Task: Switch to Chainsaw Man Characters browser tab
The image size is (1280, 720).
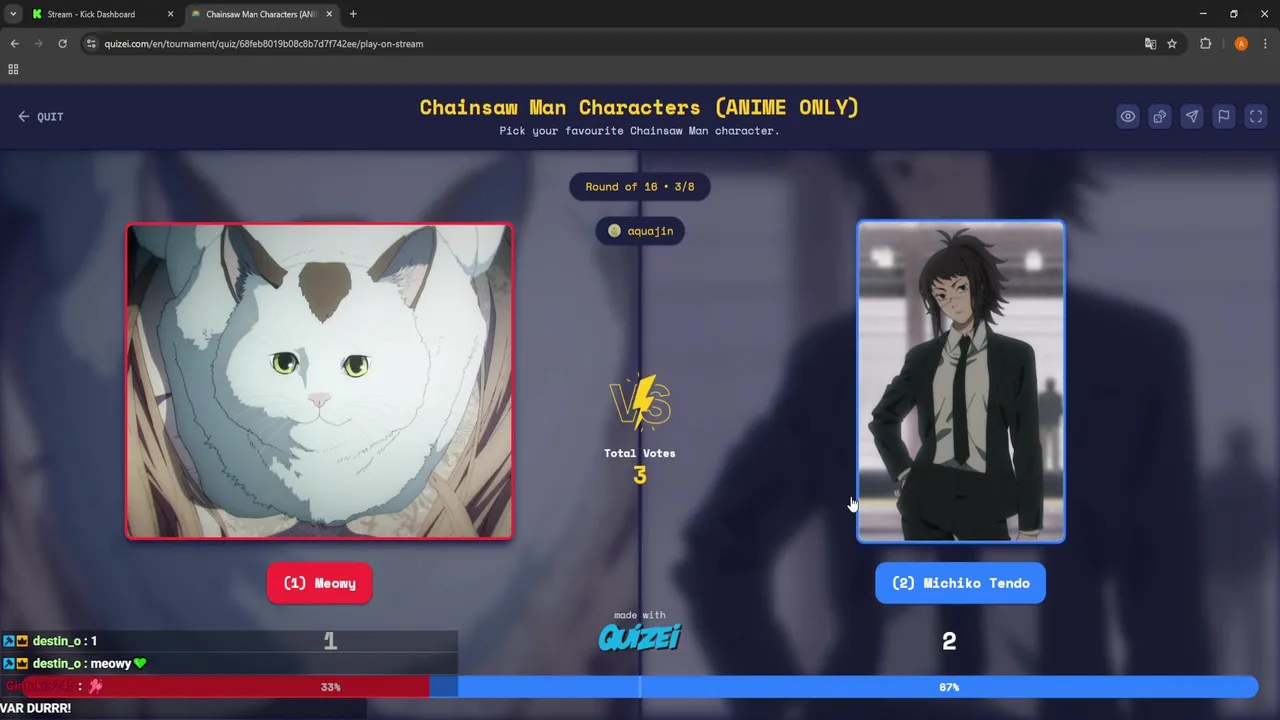Action: pyautogui.click(x=260, y=14)
